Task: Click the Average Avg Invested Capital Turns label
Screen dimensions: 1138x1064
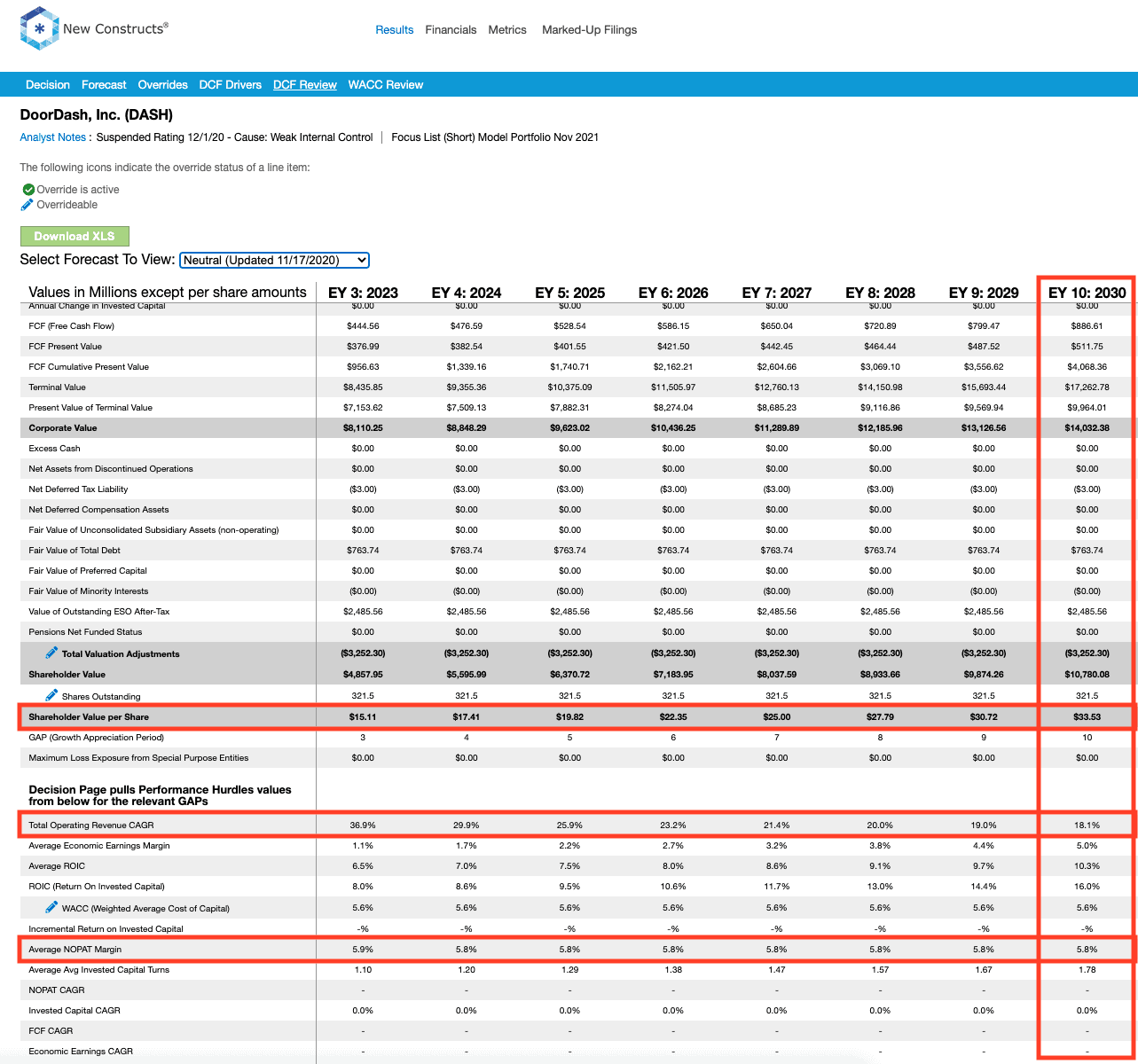Action: 99,970
